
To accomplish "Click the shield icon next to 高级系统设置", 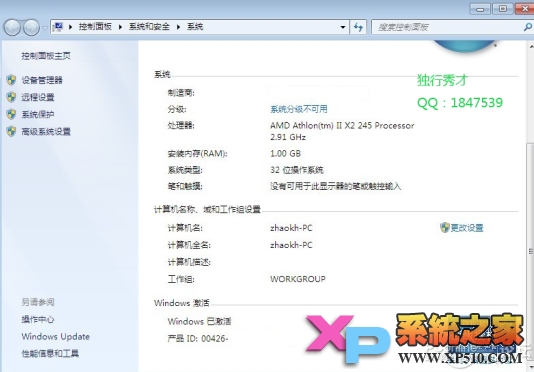I will pos(11,131).
